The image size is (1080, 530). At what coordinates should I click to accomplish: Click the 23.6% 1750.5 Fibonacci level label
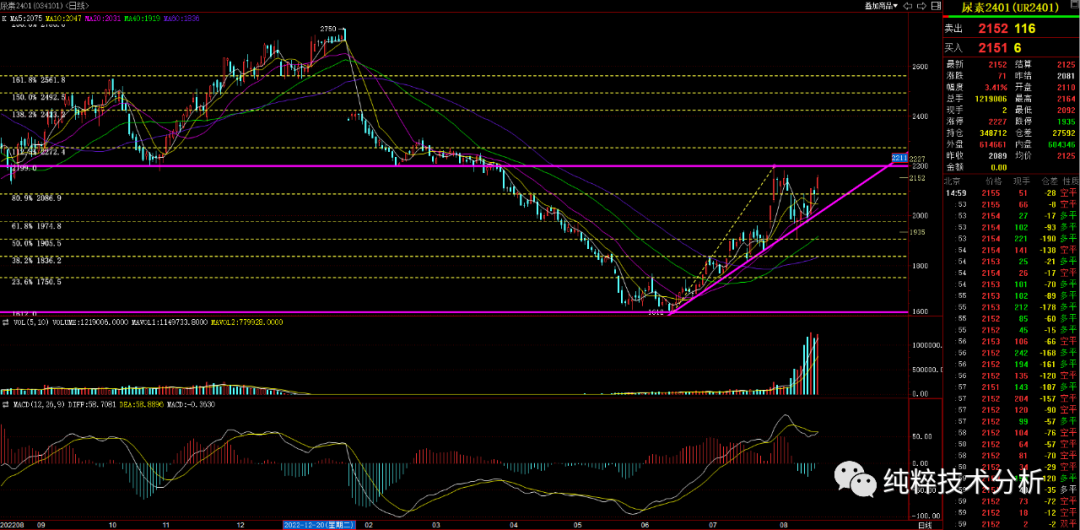[37, 283]
